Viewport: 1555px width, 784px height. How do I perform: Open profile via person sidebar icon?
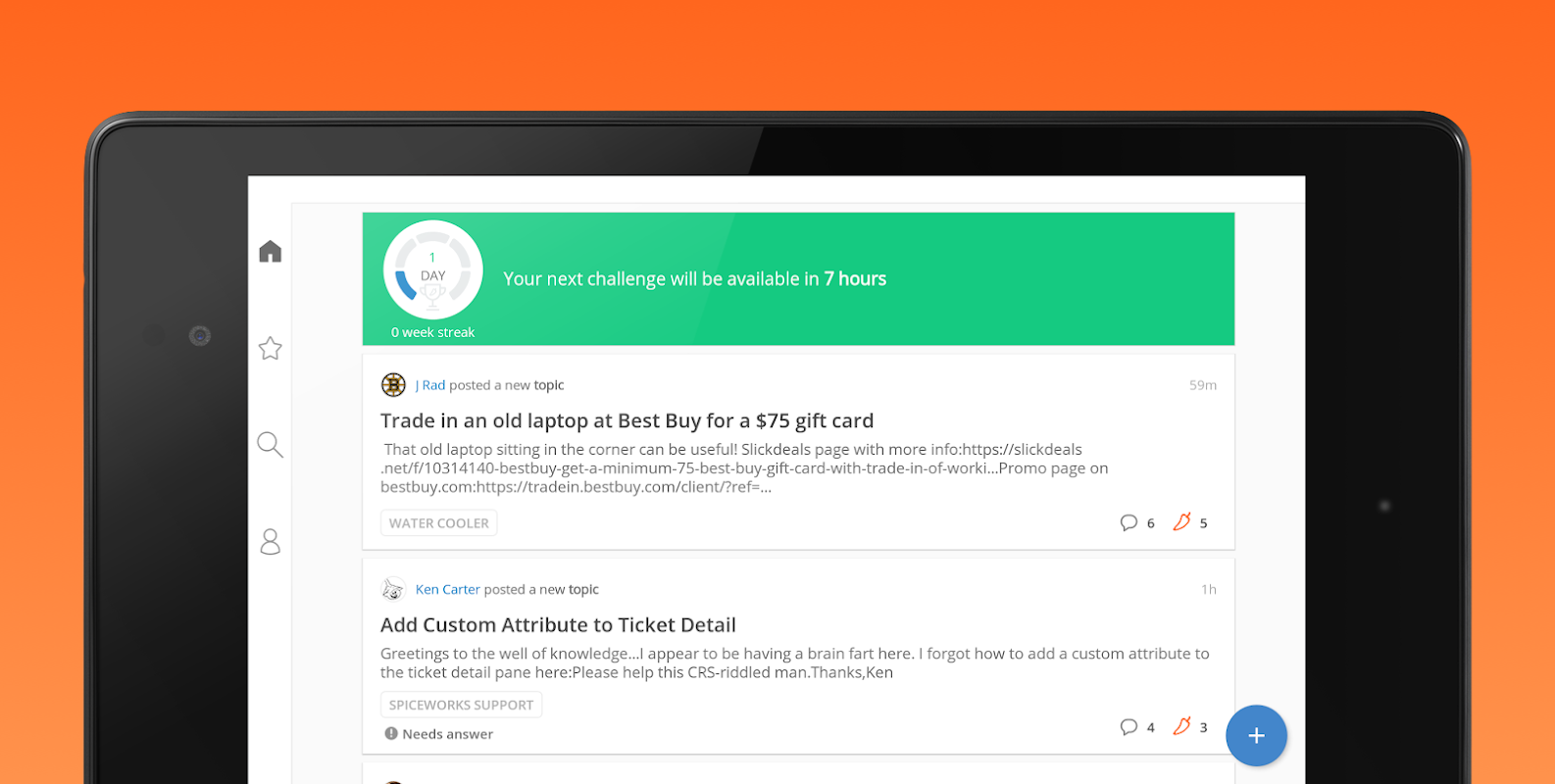point(271,542)
